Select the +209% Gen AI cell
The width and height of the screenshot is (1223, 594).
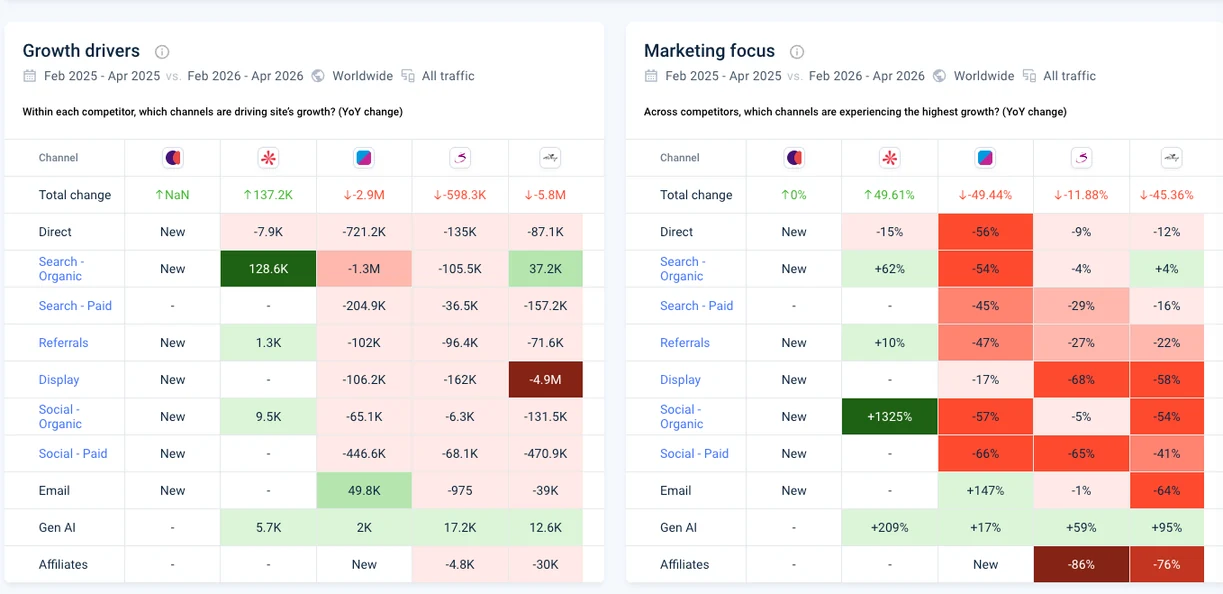pyautogui.click(x=890, y=528)
